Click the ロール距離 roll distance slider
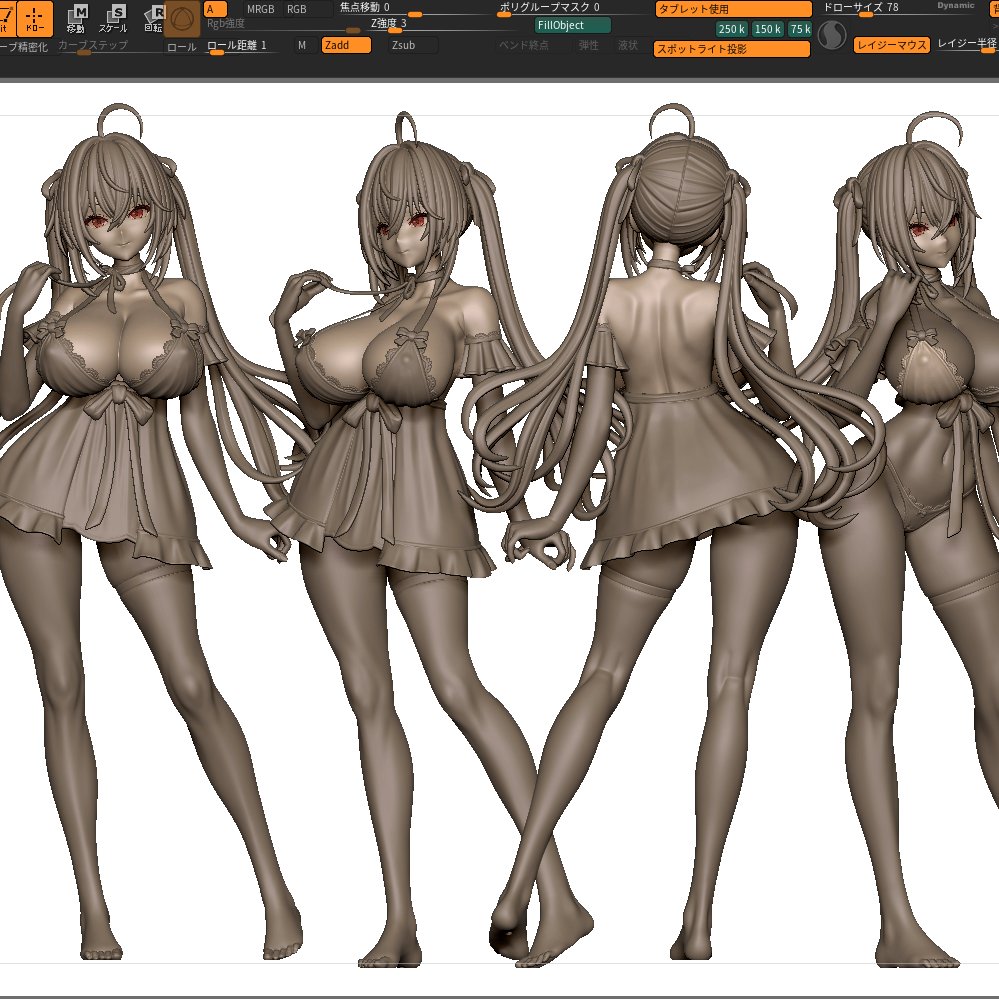 point(242,47)
